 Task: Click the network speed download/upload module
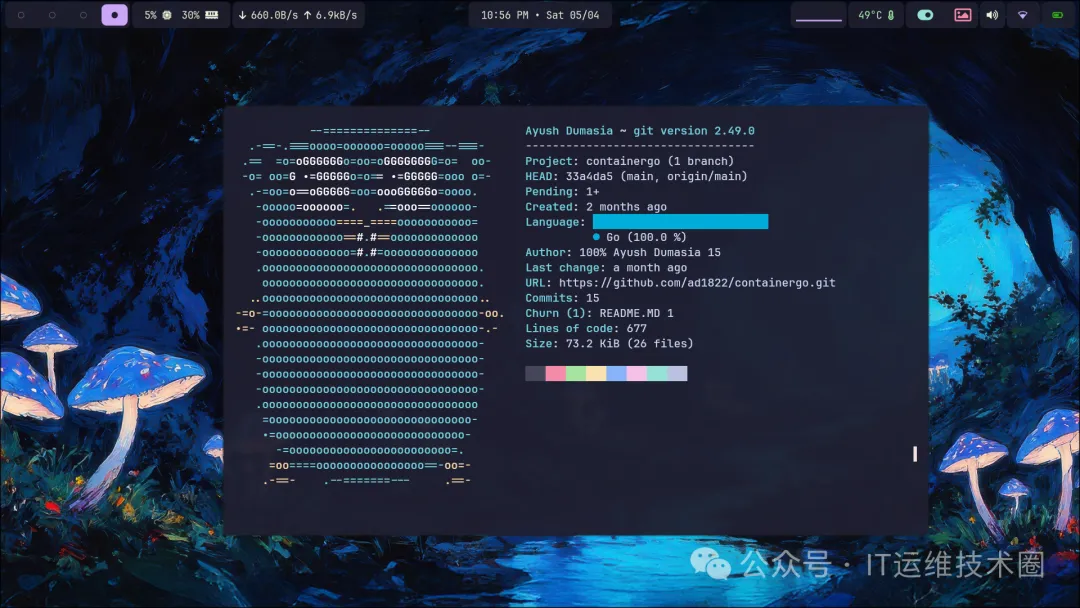point(298,15)
